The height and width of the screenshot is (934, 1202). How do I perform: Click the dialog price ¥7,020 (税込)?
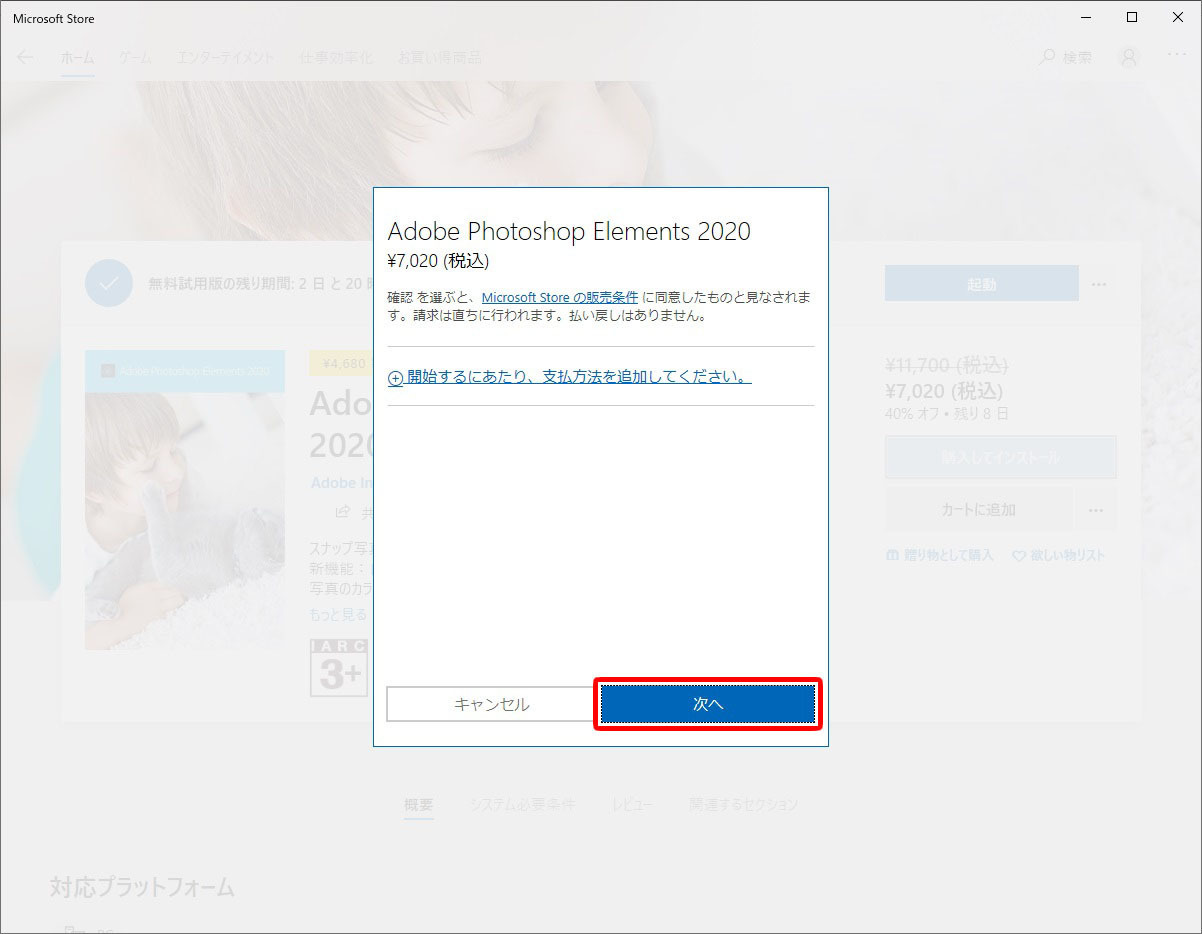pos(438,262)
